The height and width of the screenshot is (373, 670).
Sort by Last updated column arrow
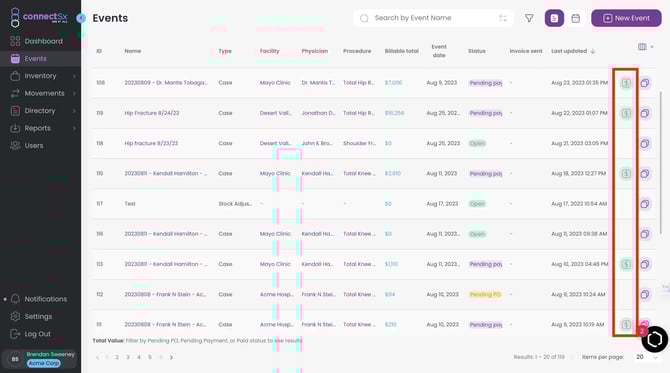pos(593,51)
